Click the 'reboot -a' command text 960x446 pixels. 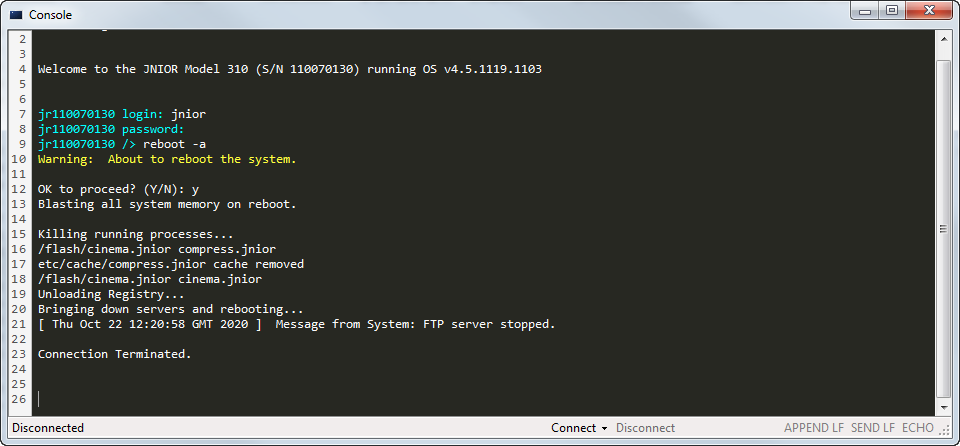click(x=174, y=144)
